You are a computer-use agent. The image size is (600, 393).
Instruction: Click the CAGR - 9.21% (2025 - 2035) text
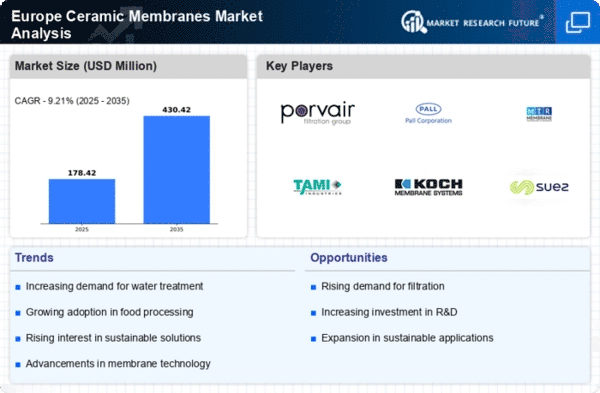72,101
